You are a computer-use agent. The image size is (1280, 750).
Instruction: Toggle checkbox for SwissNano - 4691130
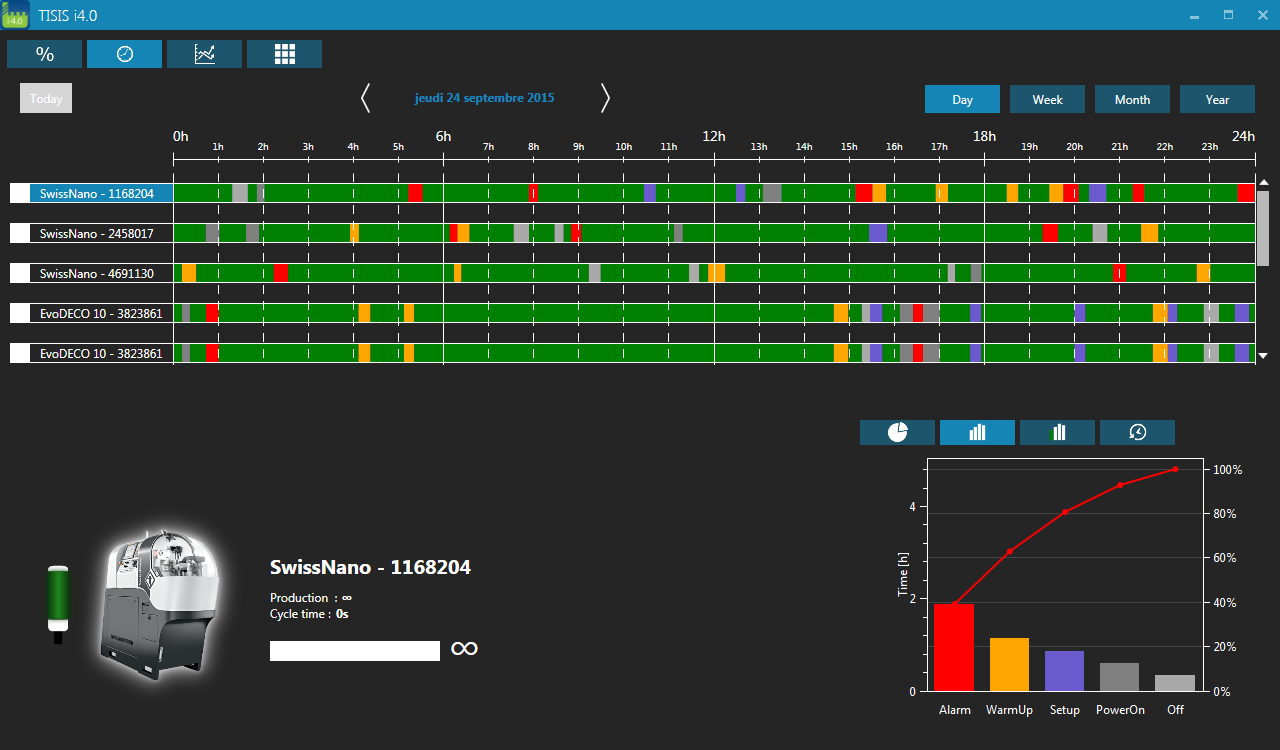click(20, 273)
